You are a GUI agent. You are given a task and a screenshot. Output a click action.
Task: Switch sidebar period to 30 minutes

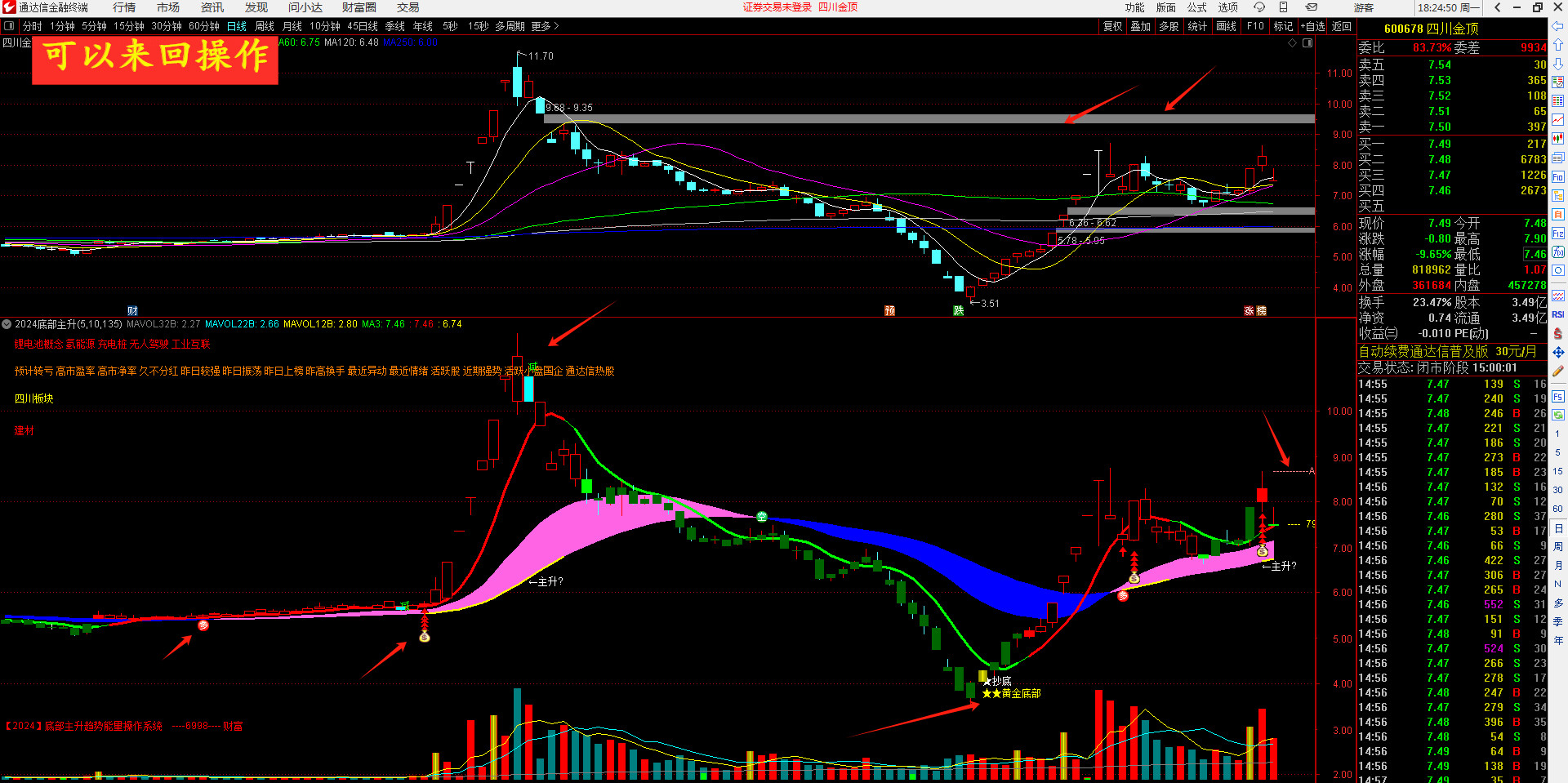point(1558,489)
